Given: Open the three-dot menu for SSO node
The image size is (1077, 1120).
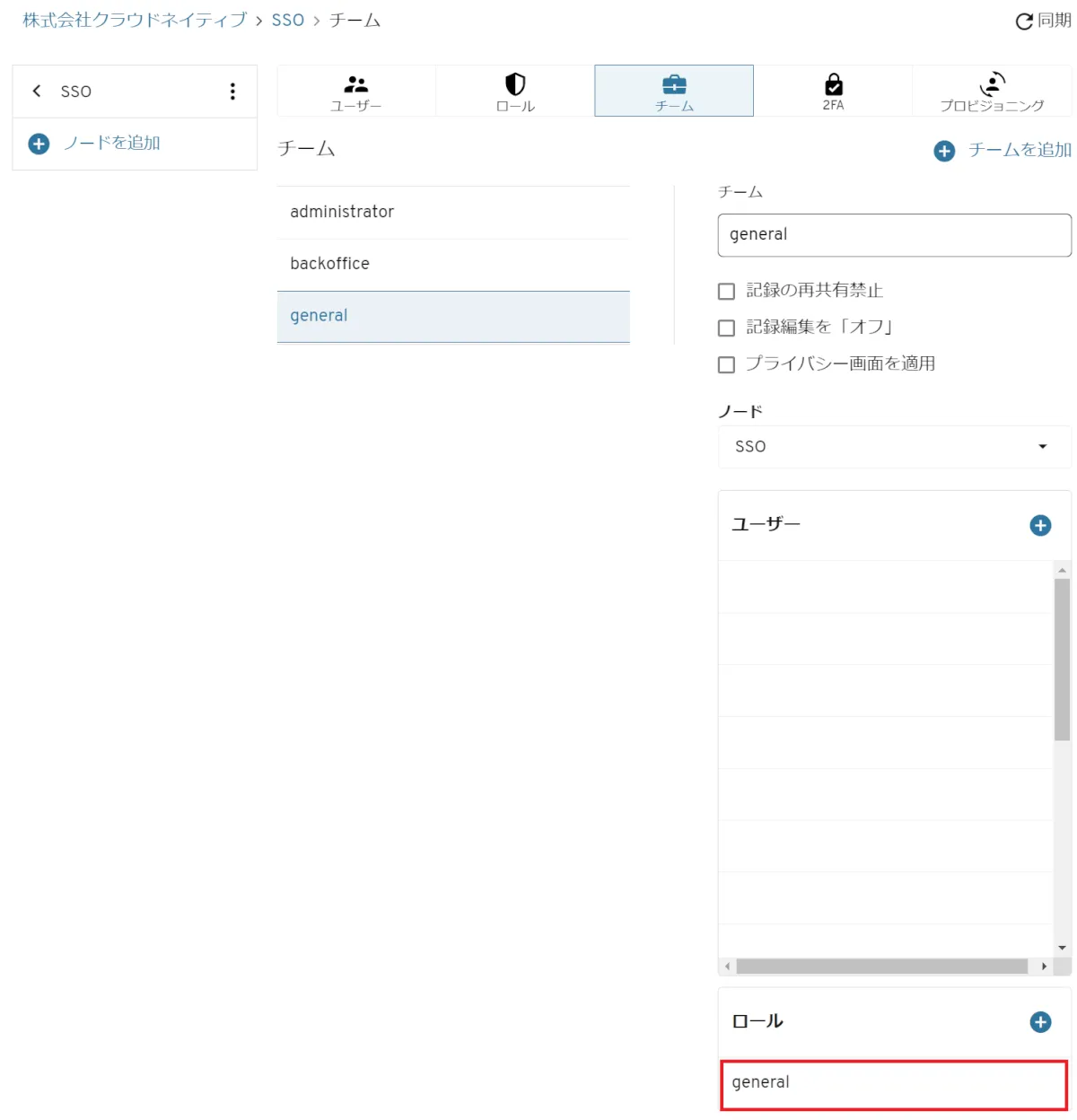Looking at the screenshot, I should (x=232, y=91).
